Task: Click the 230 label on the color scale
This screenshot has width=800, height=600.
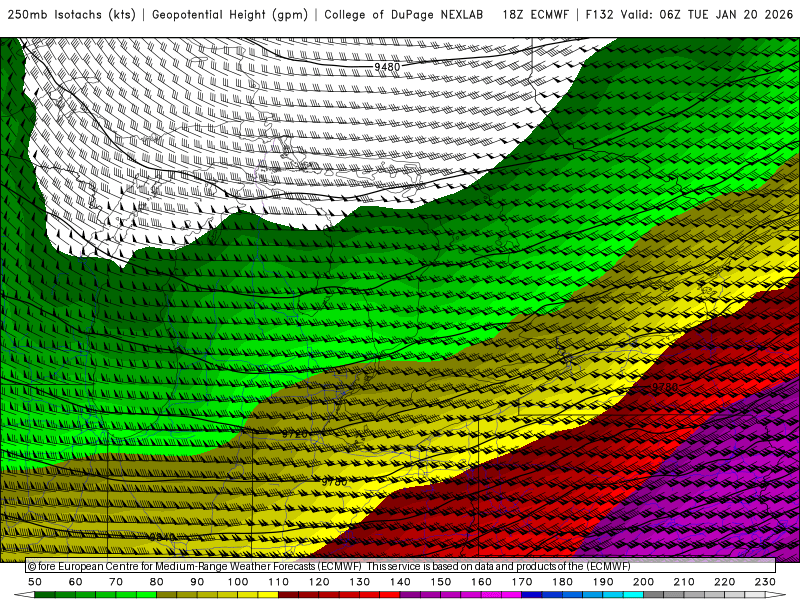Action: pyautogui.click(x=765, y=582)
